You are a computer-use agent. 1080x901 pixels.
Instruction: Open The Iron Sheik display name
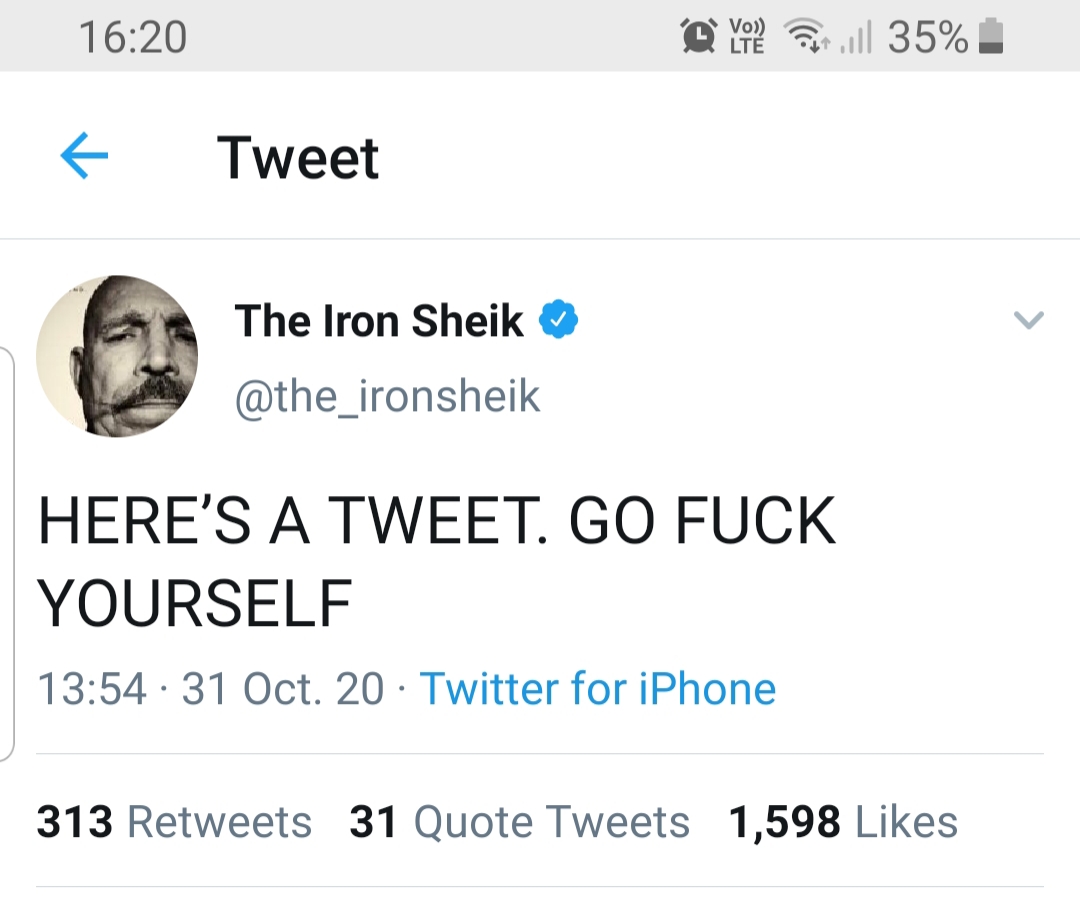[x=379, y=321]
